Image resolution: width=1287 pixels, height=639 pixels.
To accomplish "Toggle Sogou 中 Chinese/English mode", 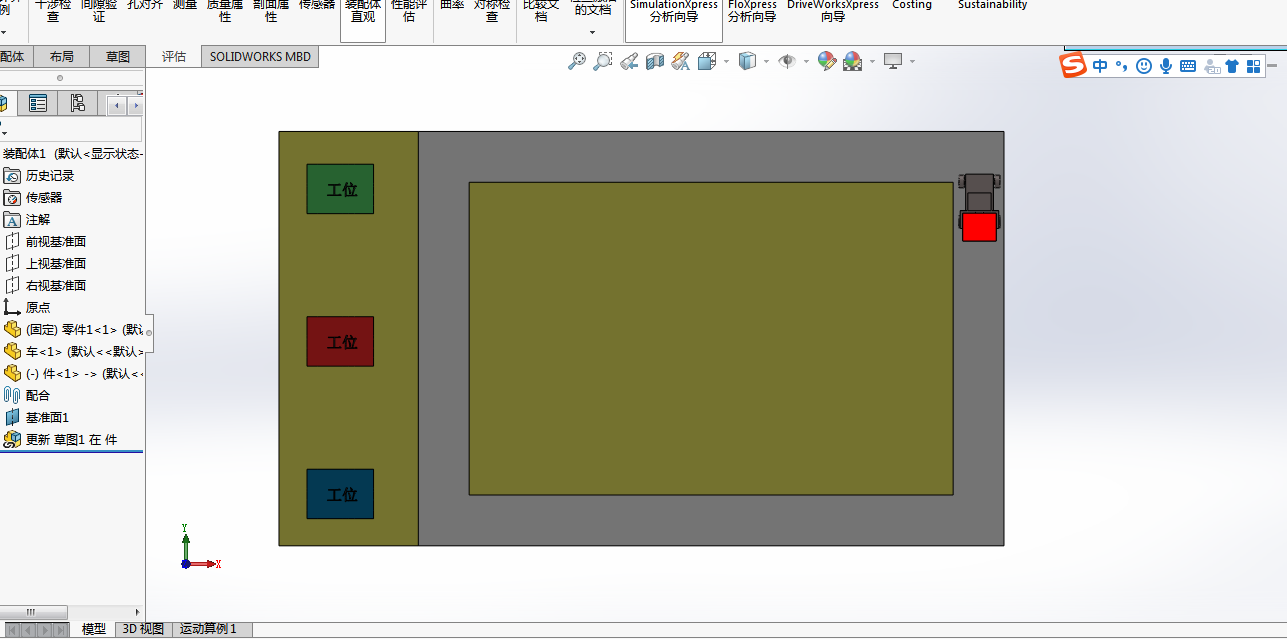I will 1100,66.
